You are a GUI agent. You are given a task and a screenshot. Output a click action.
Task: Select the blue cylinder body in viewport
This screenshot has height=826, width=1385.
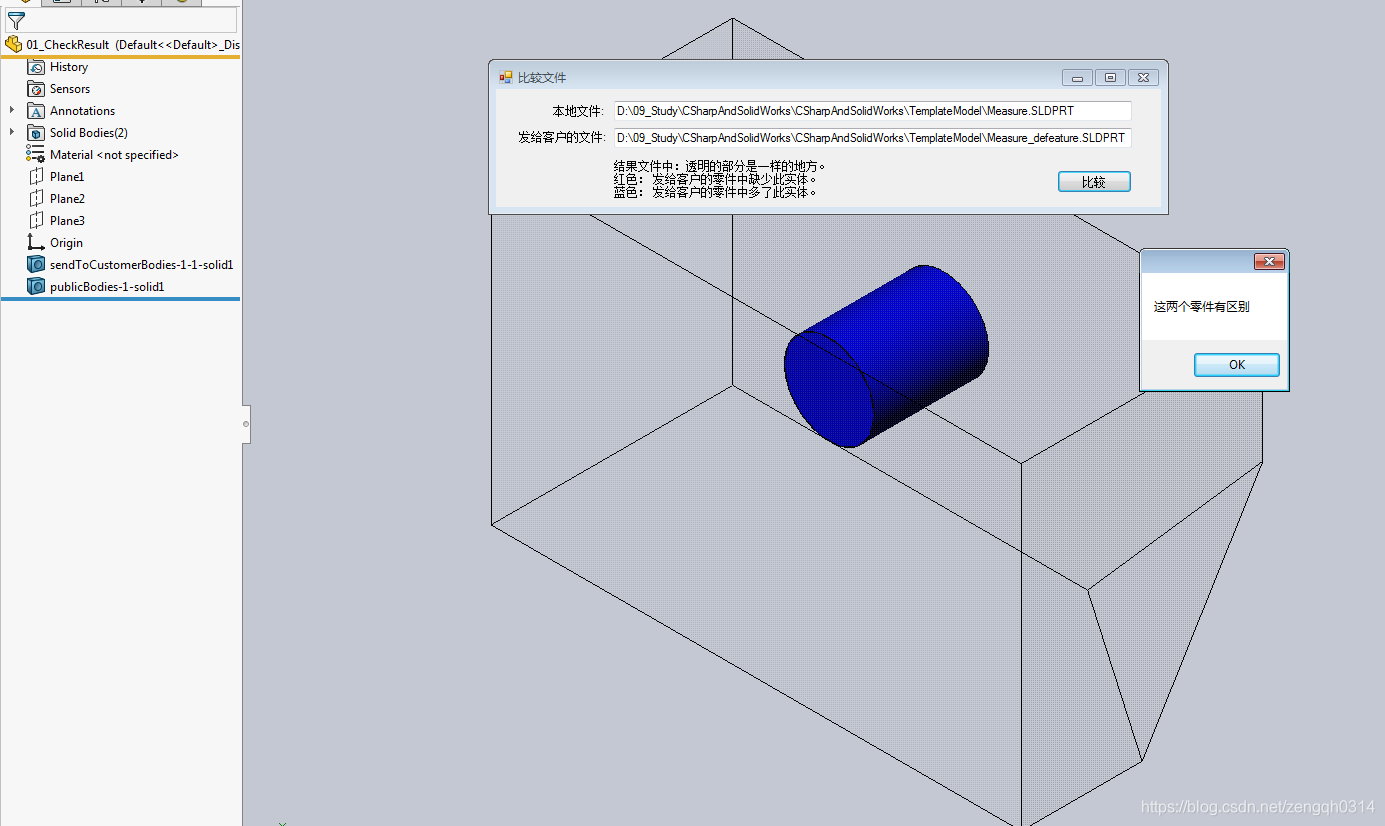pos(886,355)
